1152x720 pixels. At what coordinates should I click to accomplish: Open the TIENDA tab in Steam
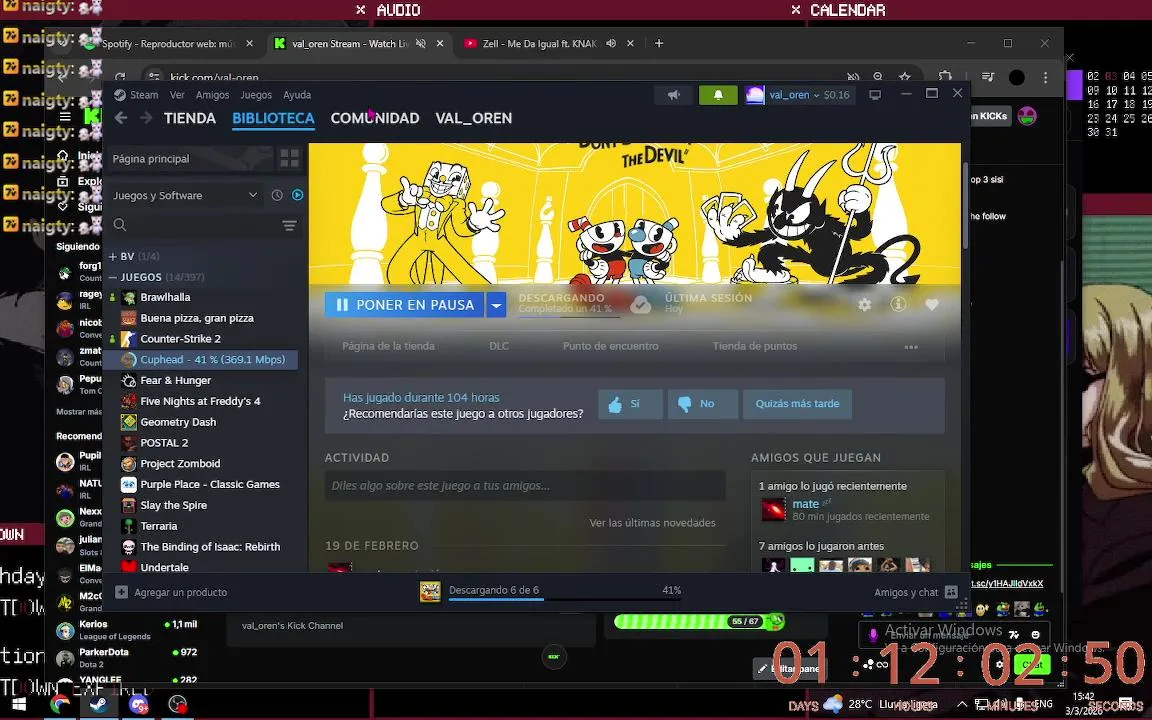tap(190, 118)
